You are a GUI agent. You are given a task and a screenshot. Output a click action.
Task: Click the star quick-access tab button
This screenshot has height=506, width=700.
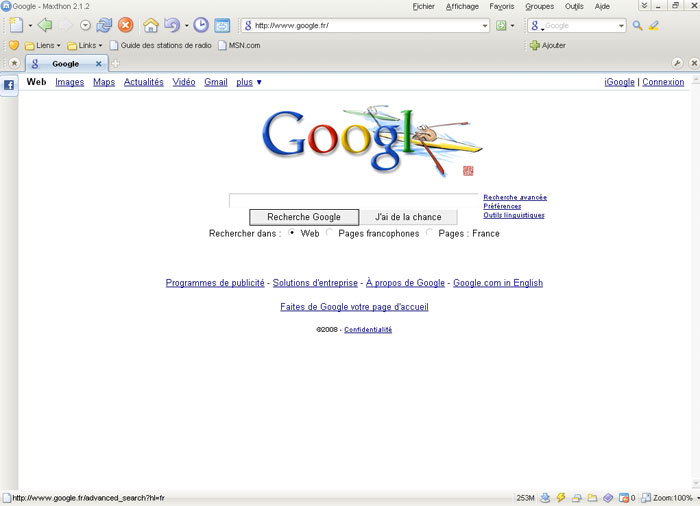[x=14, y=63]
